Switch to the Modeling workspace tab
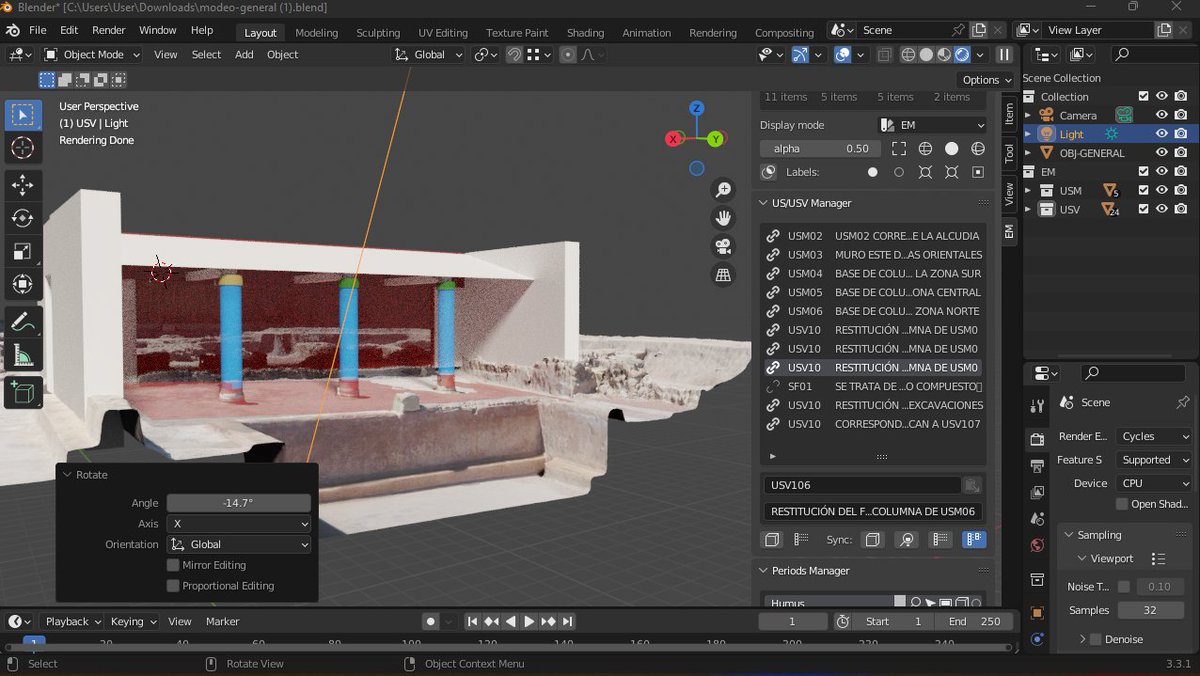The height and width of the screenshot is (676, 1200). (317, 32)
